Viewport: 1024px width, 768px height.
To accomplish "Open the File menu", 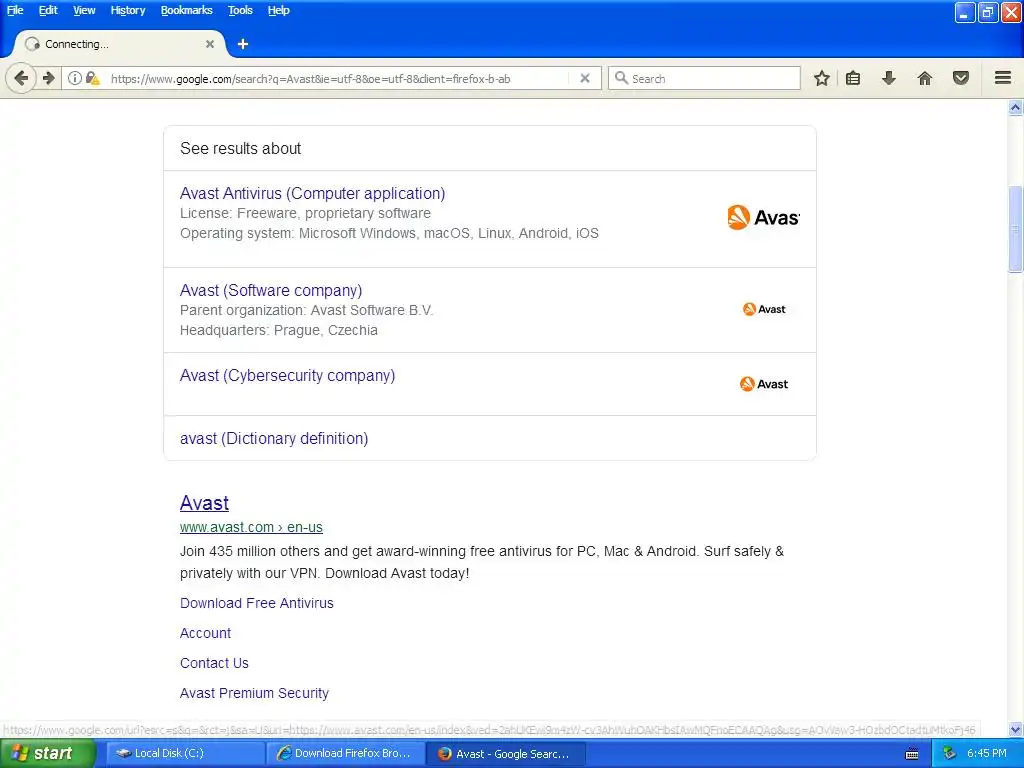I will pos(15,10).
